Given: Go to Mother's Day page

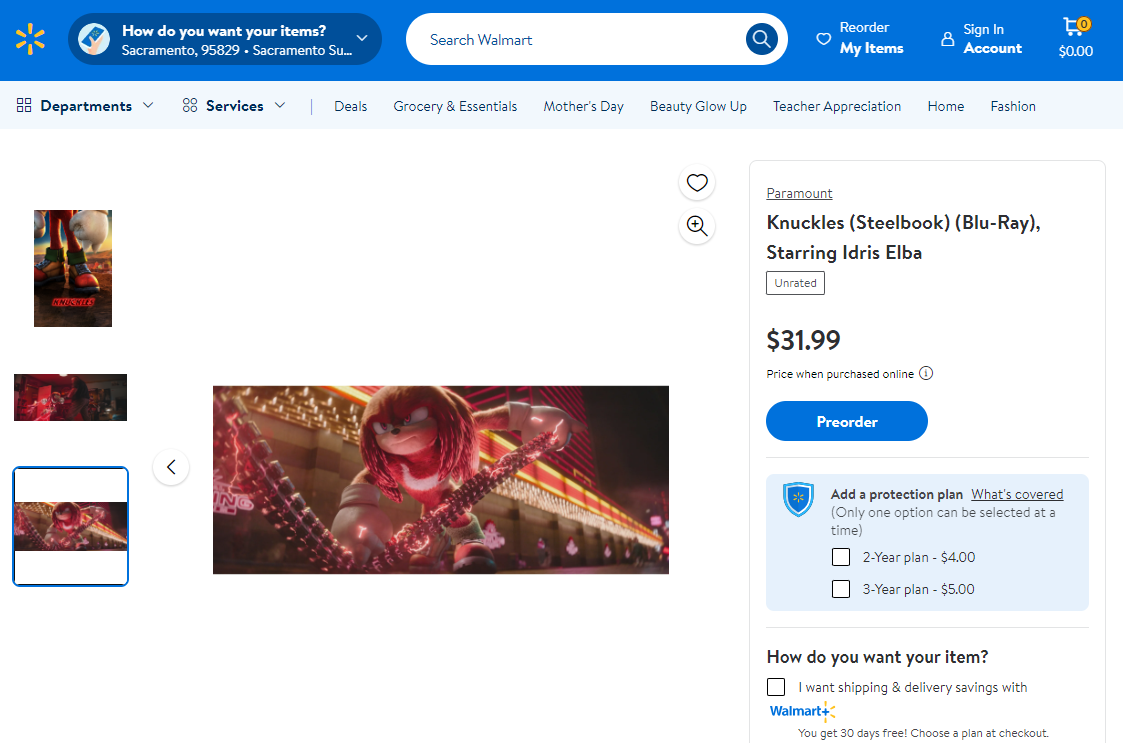Looking at the screenshot, I should click(583, 106).
